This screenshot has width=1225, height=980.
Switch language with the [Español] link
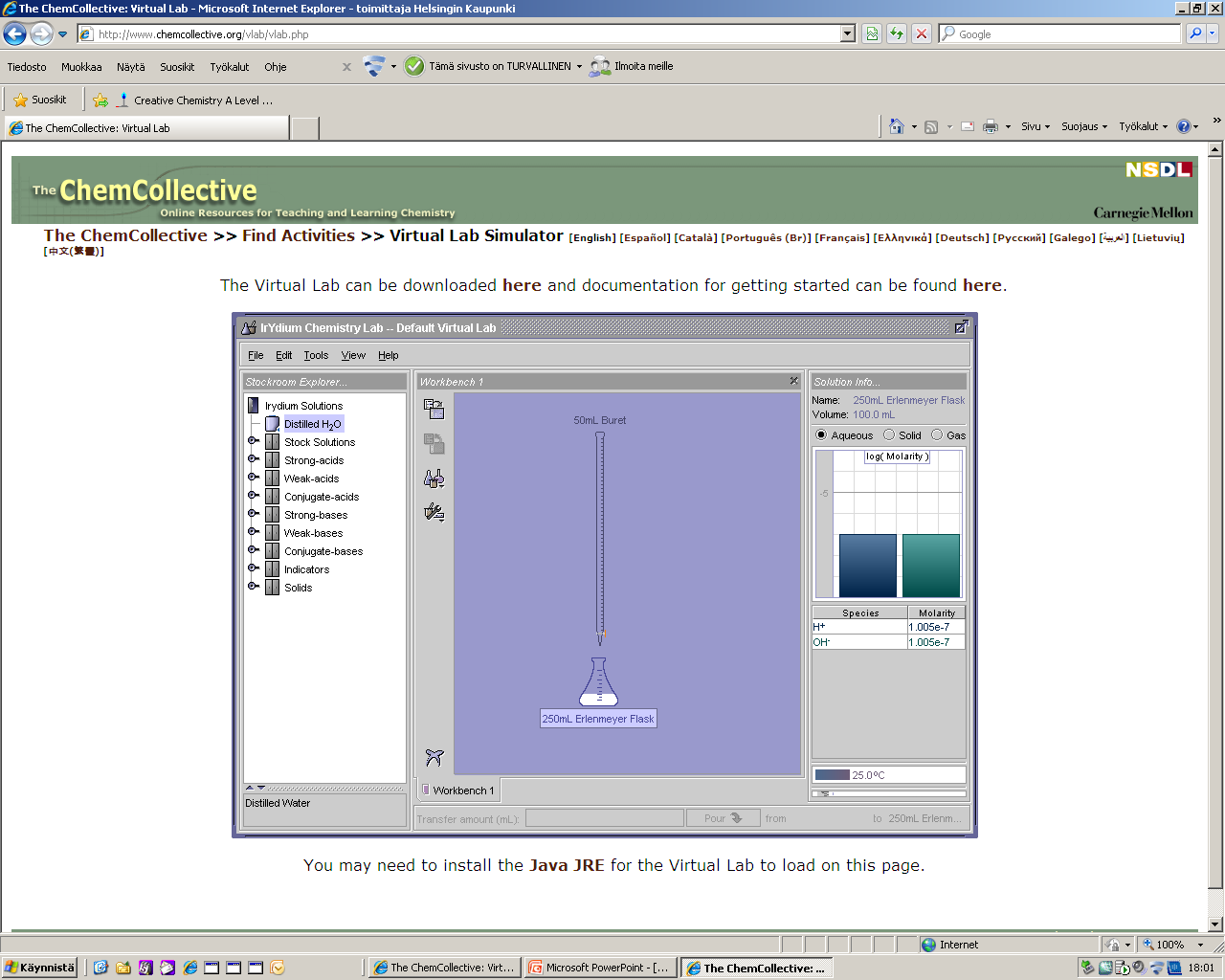[x=645, y=237]
